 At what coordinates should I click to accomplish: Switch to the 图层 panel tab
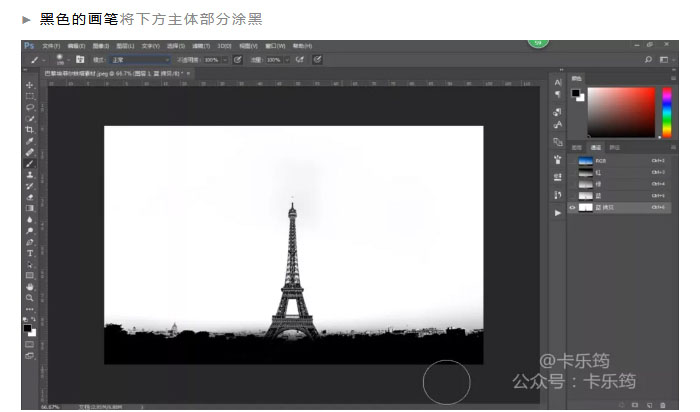pyautogui.click(x=577, y=147)
